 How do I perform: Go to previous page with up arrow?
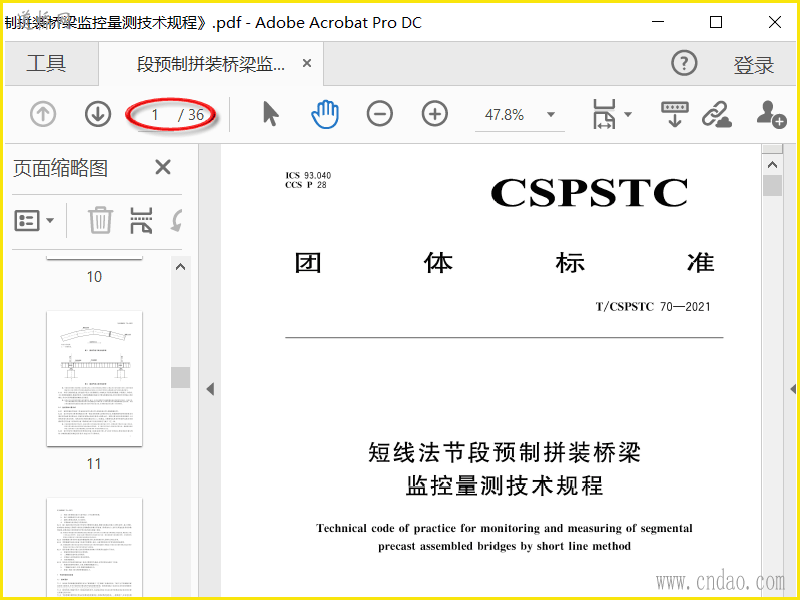click(43, 114)
